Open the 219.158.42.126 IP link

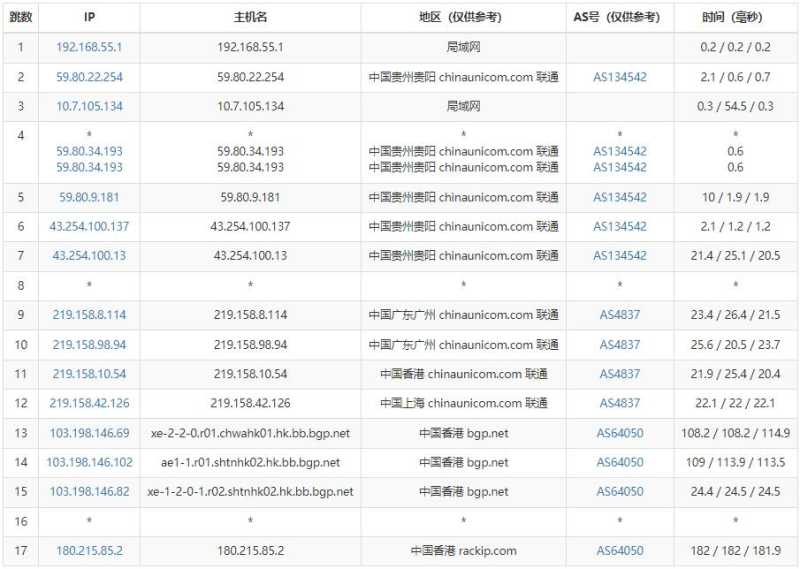click(89, 403)
